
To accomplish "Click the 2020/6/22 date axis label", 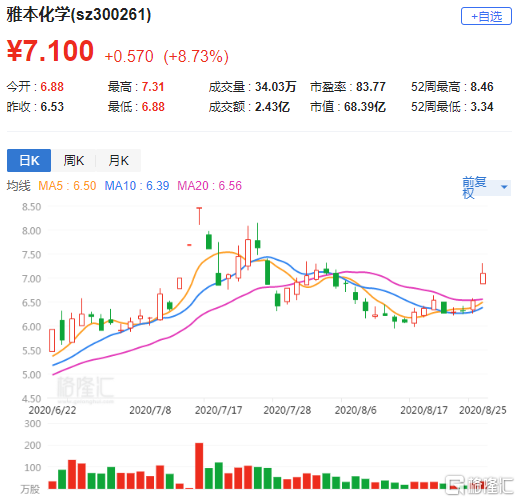I will [x=52, y=410].
